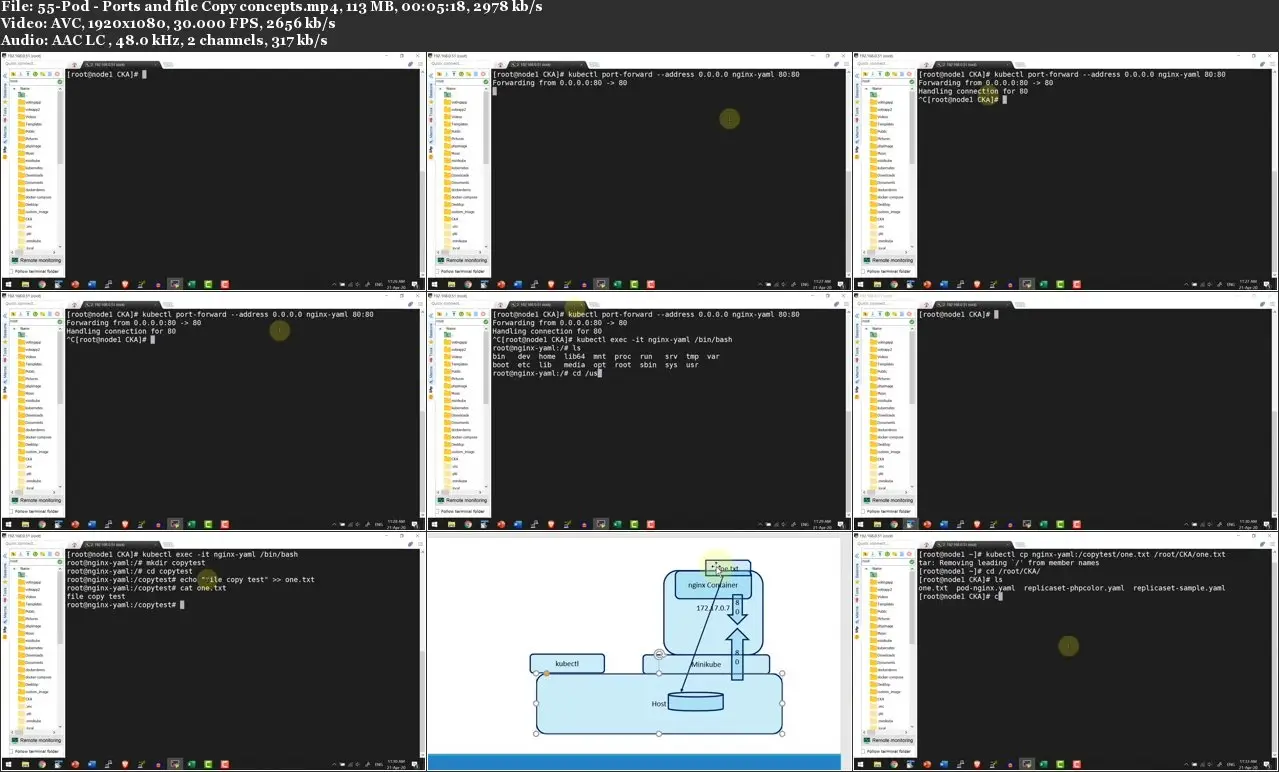Open Word taskbar icon in 'cd /us' frame
This screenshot has width=1279, height=772.
[519, 525]
